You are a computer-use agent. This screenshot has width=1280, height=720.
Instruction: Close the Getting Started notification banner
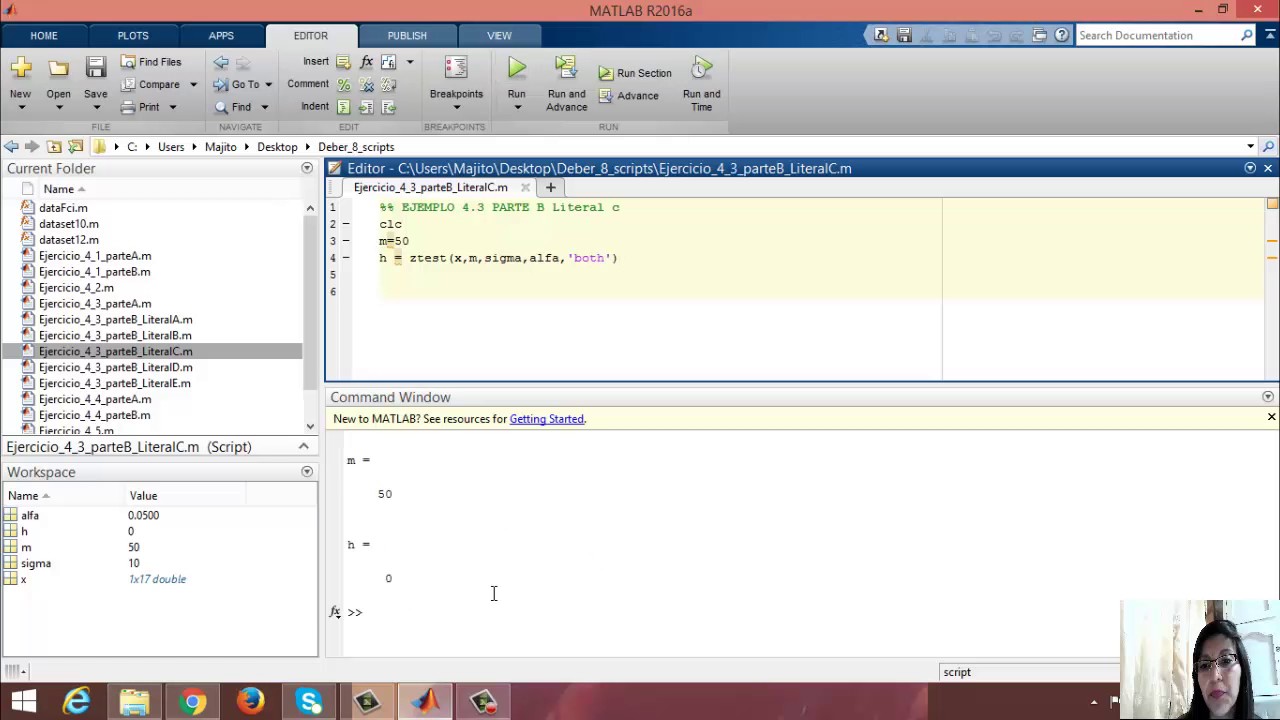click(1271, 417)
